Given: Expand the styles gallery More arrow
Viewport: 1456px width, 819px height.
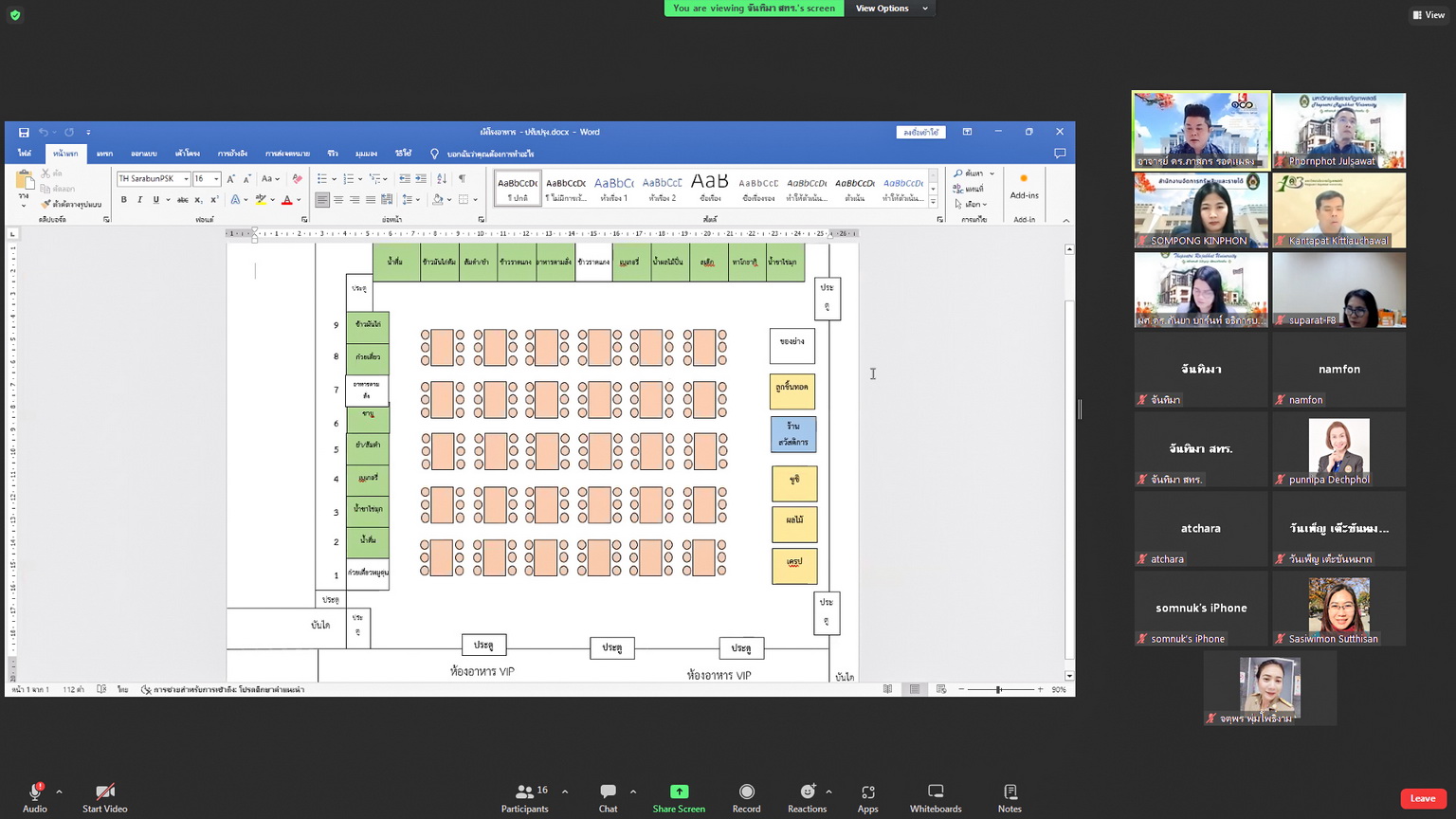Looking at the screenshot, I should [933, 201].
